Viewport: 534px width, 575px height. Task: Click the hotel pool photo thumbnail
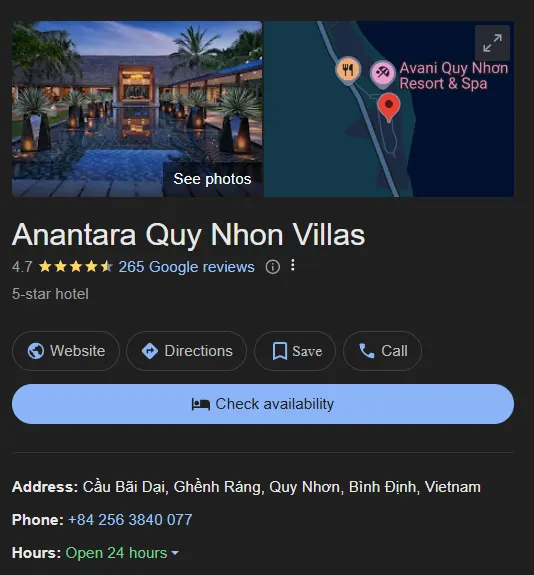tap(137, 109)
